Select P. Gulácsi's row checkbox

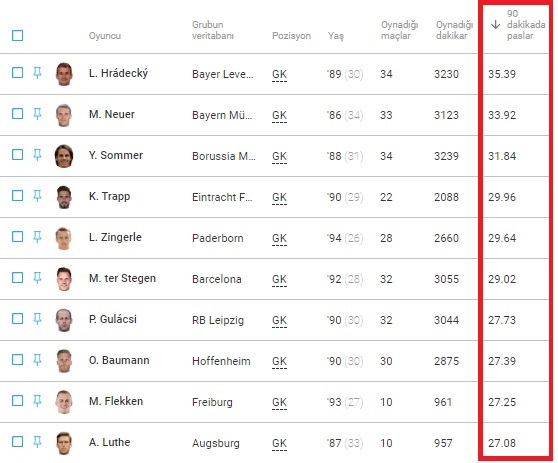17,319
